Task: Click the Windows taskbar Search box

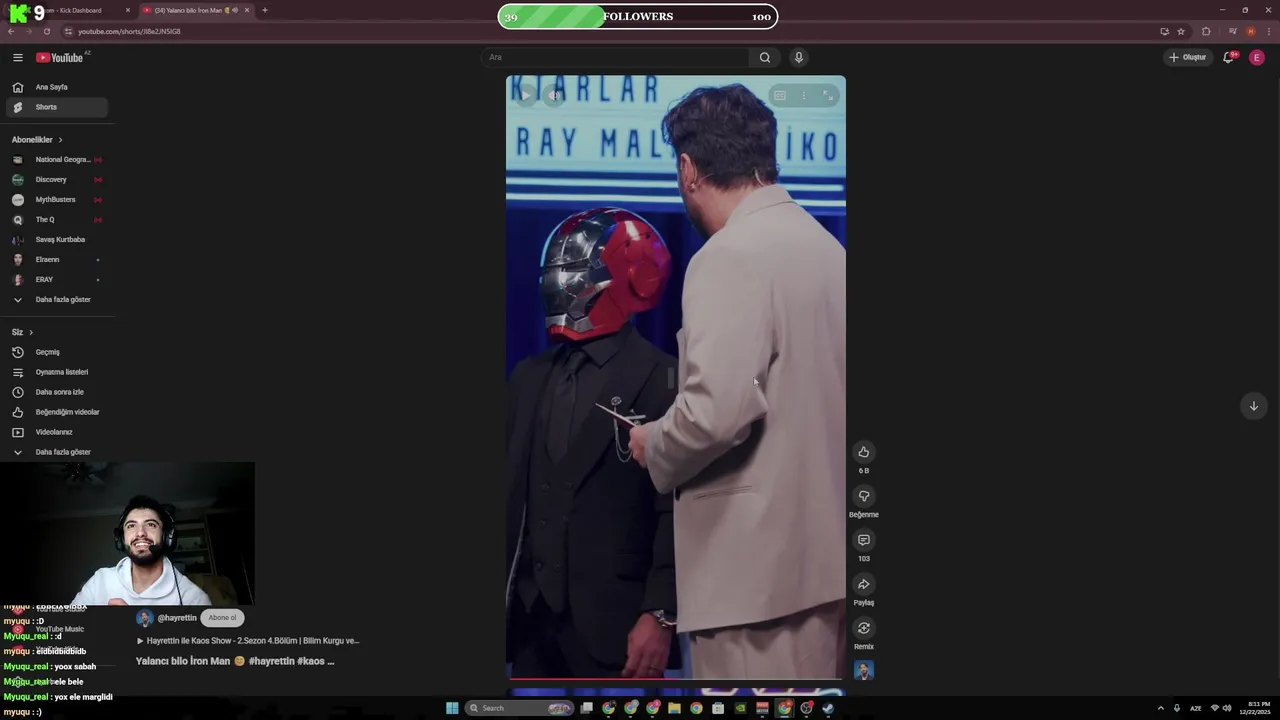Action: tap(520, 708)
